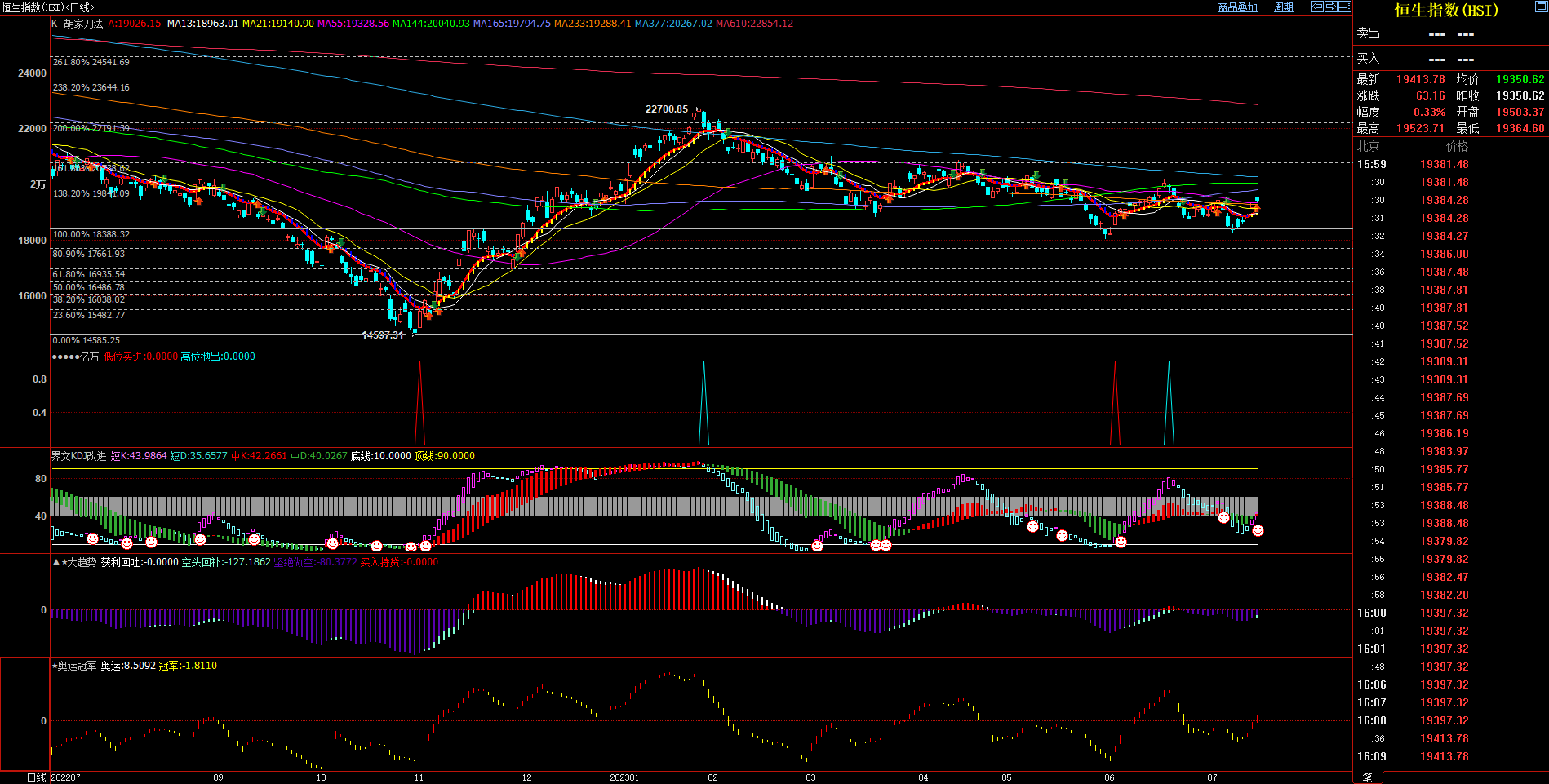The height and width of the screenshot is (784, 1549).
Task: Toggle the side panel layout icon
Action: tap(1344, 7)
